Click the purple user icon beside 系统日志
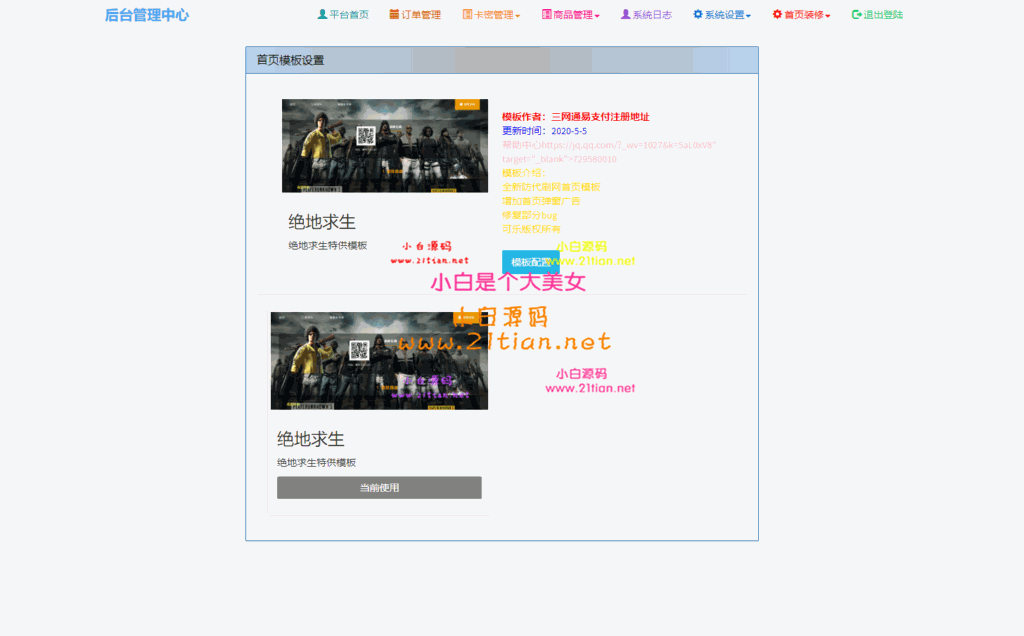 coord(626,14)
